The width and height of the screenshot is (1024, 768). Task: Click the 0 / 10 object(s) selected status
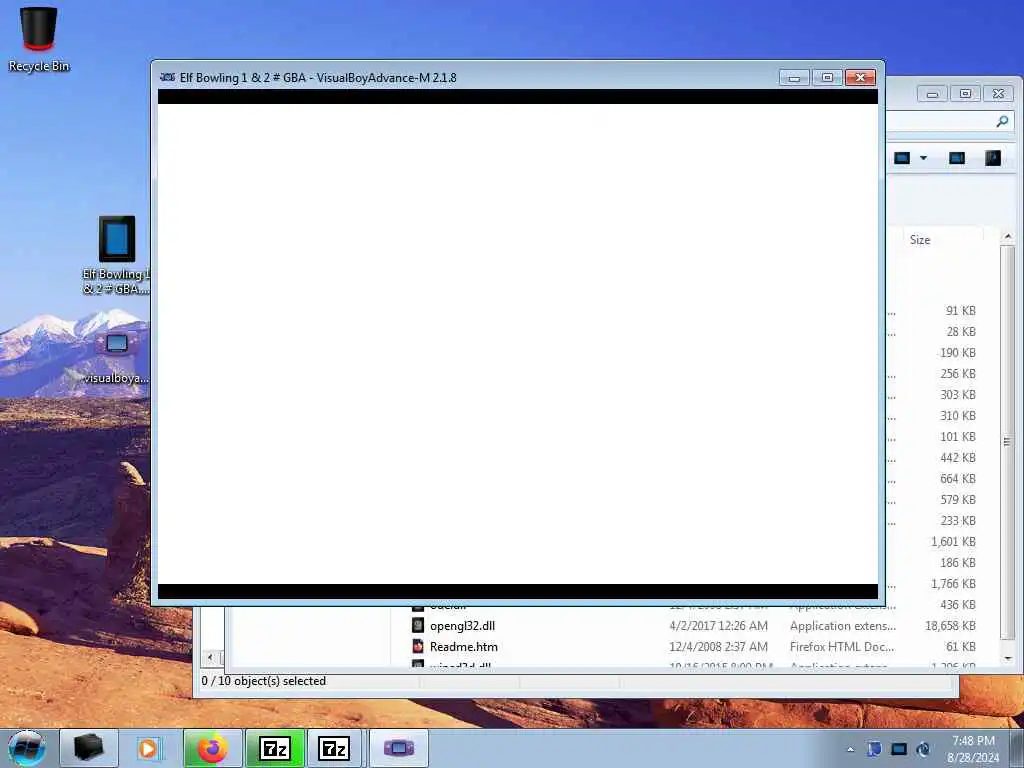tap(264, 680)
